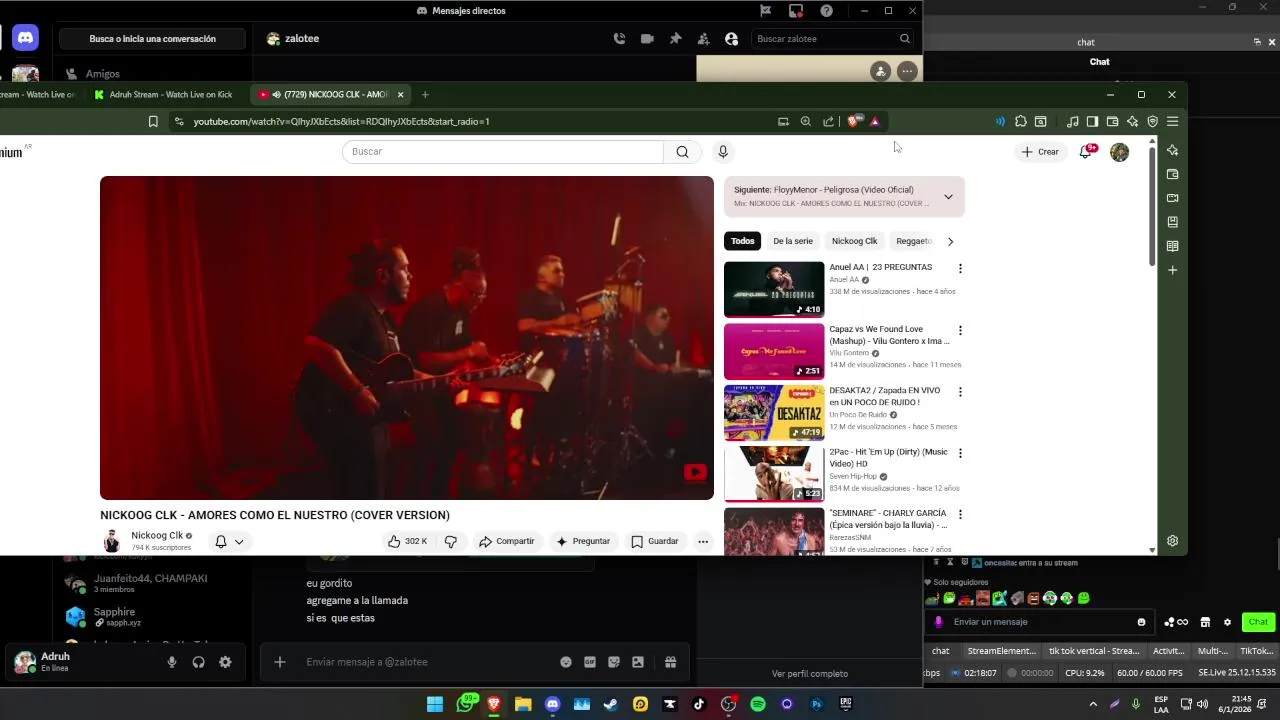
Task: Open the browser hamburger menu
Action: pyautogui.click(x=1172, y=122)
